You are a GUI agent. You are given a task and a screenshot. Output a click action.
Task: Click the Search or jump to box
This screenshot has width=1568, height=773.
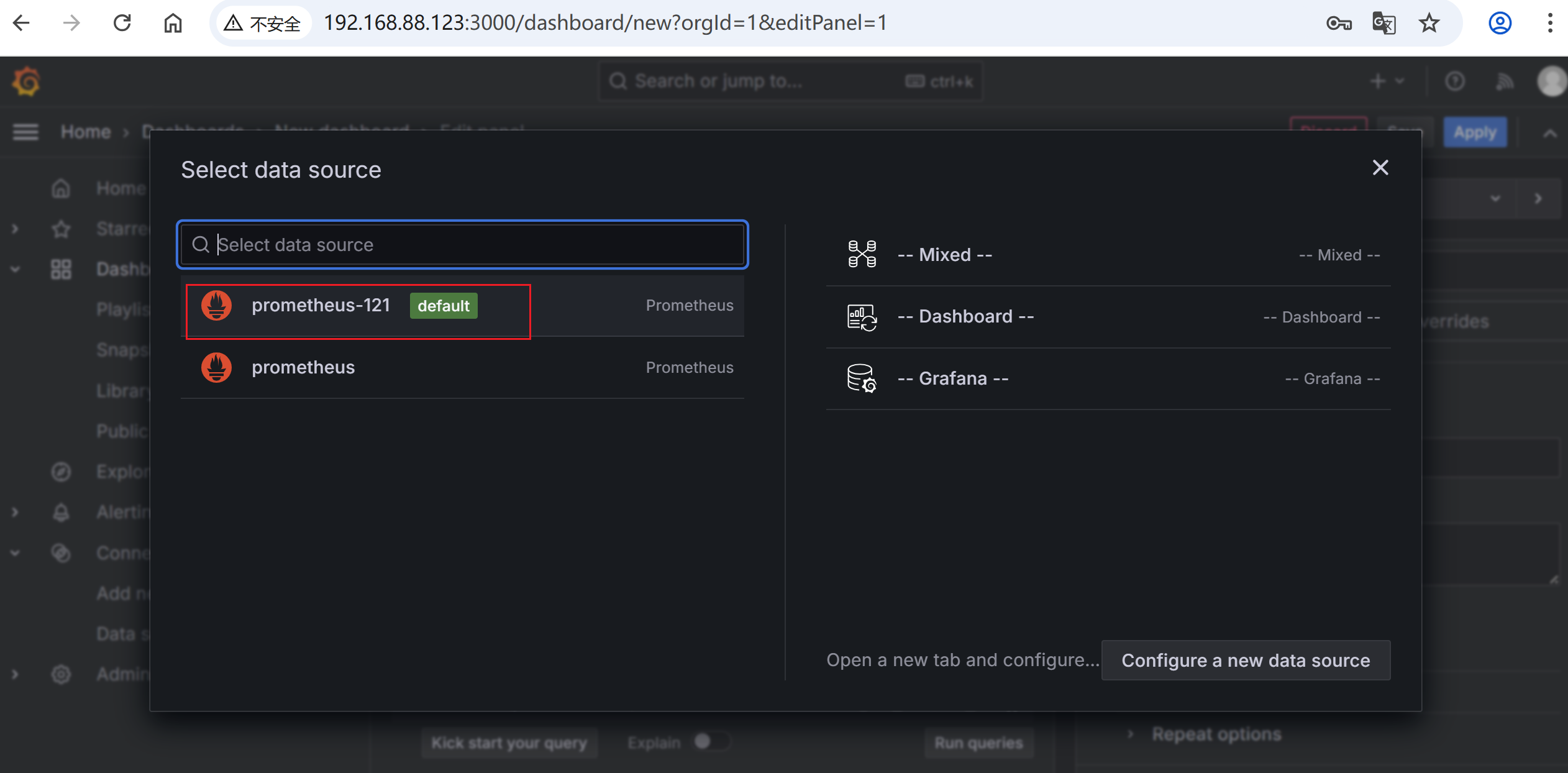790,81
